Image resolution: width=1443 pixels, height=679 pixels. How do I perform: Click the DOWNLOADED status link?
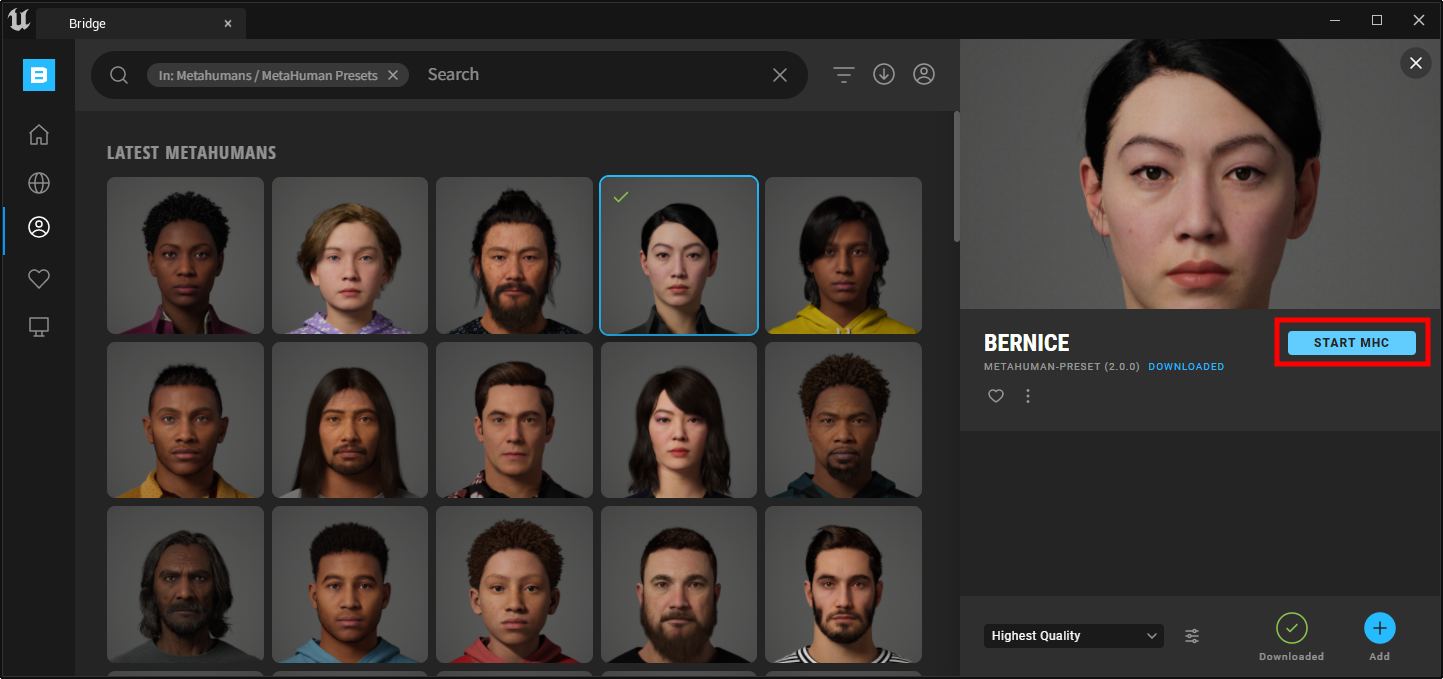click(x=1186, y=367)
